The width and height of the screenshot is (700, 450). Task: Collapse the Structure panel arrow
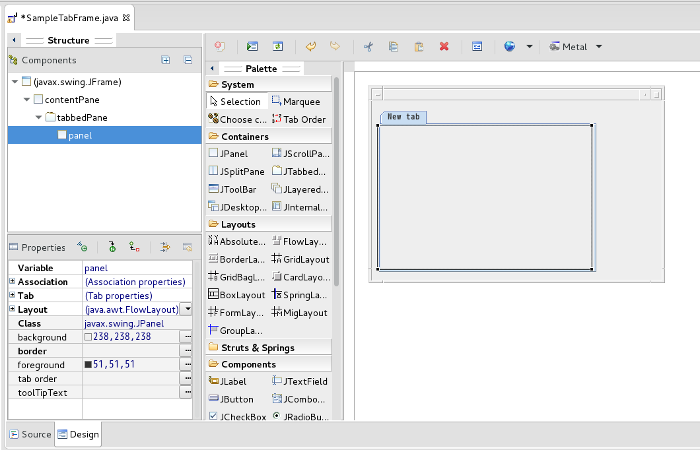click(14, 40)
